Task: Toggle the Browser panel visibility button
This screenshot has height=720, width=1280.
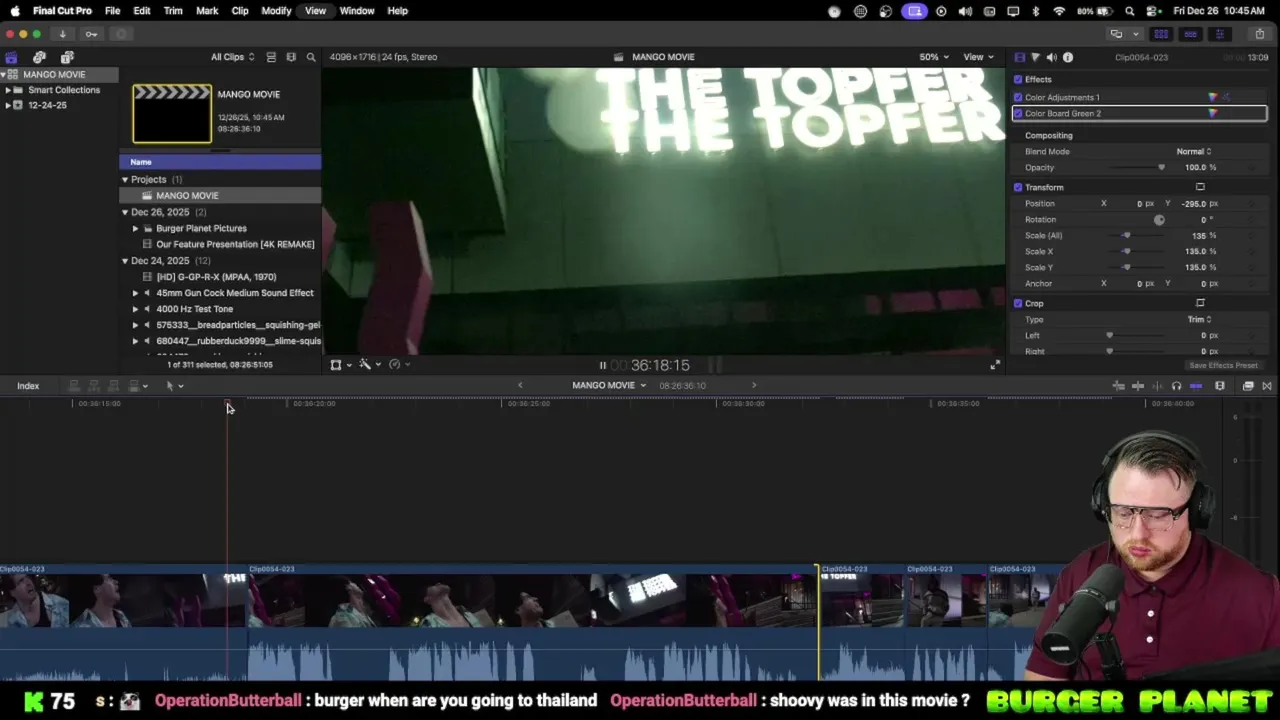Action: (1161, 34)
